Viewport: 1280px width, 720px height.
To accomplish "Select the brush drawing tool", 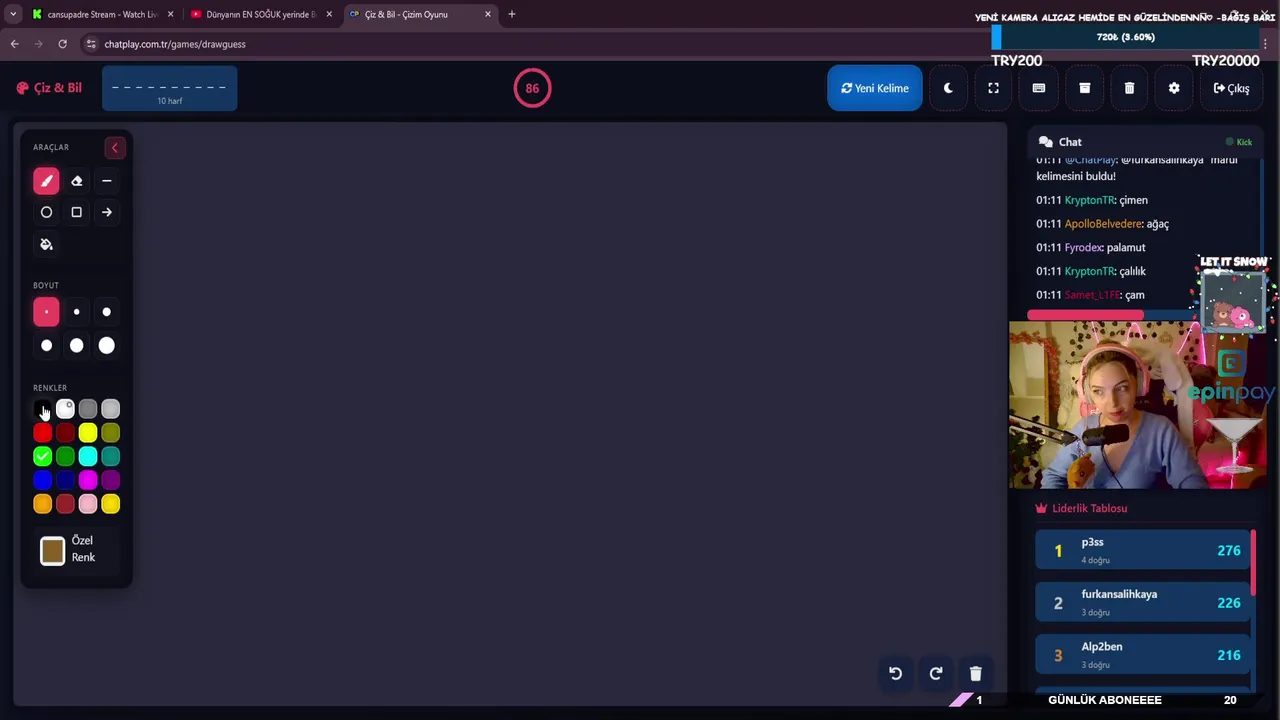I will tap(46, 181).
